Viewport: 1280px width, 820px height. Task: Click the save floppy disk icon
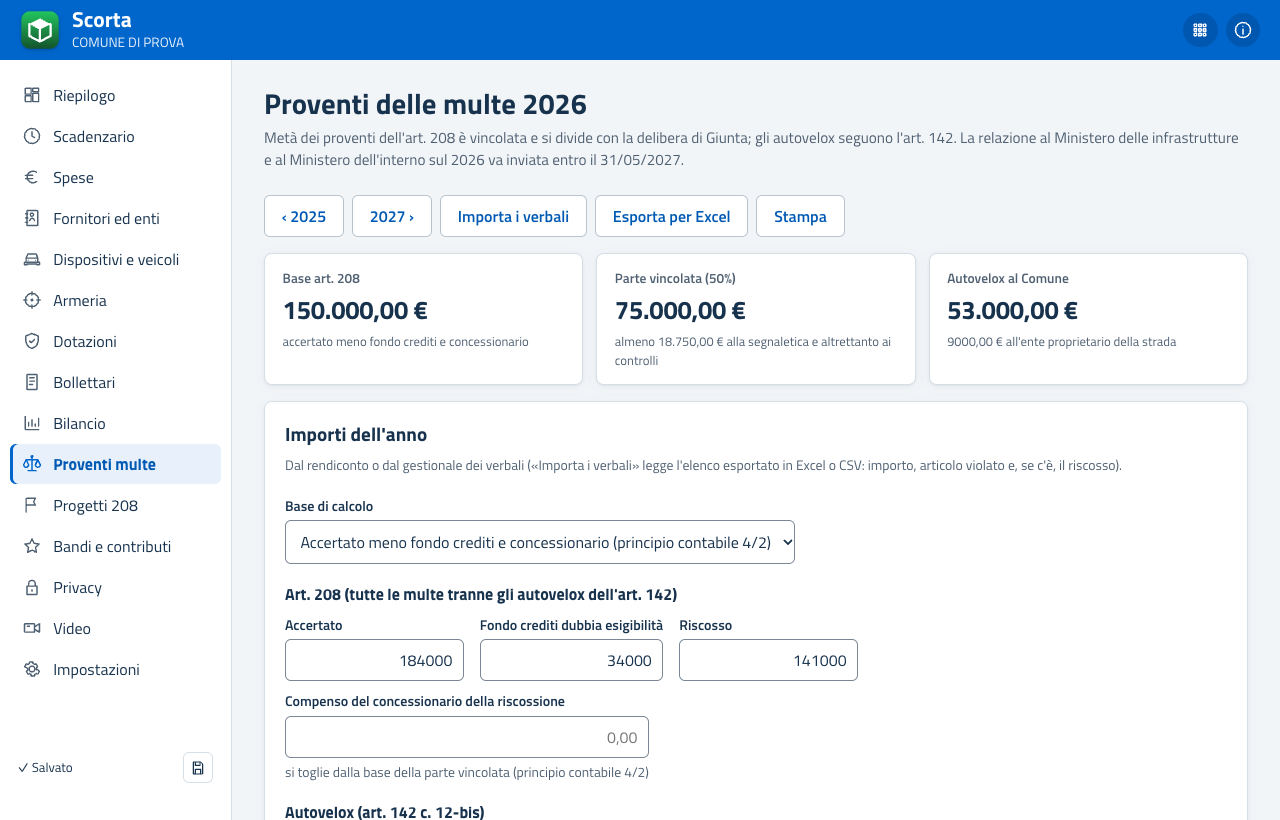click(198, 767)
